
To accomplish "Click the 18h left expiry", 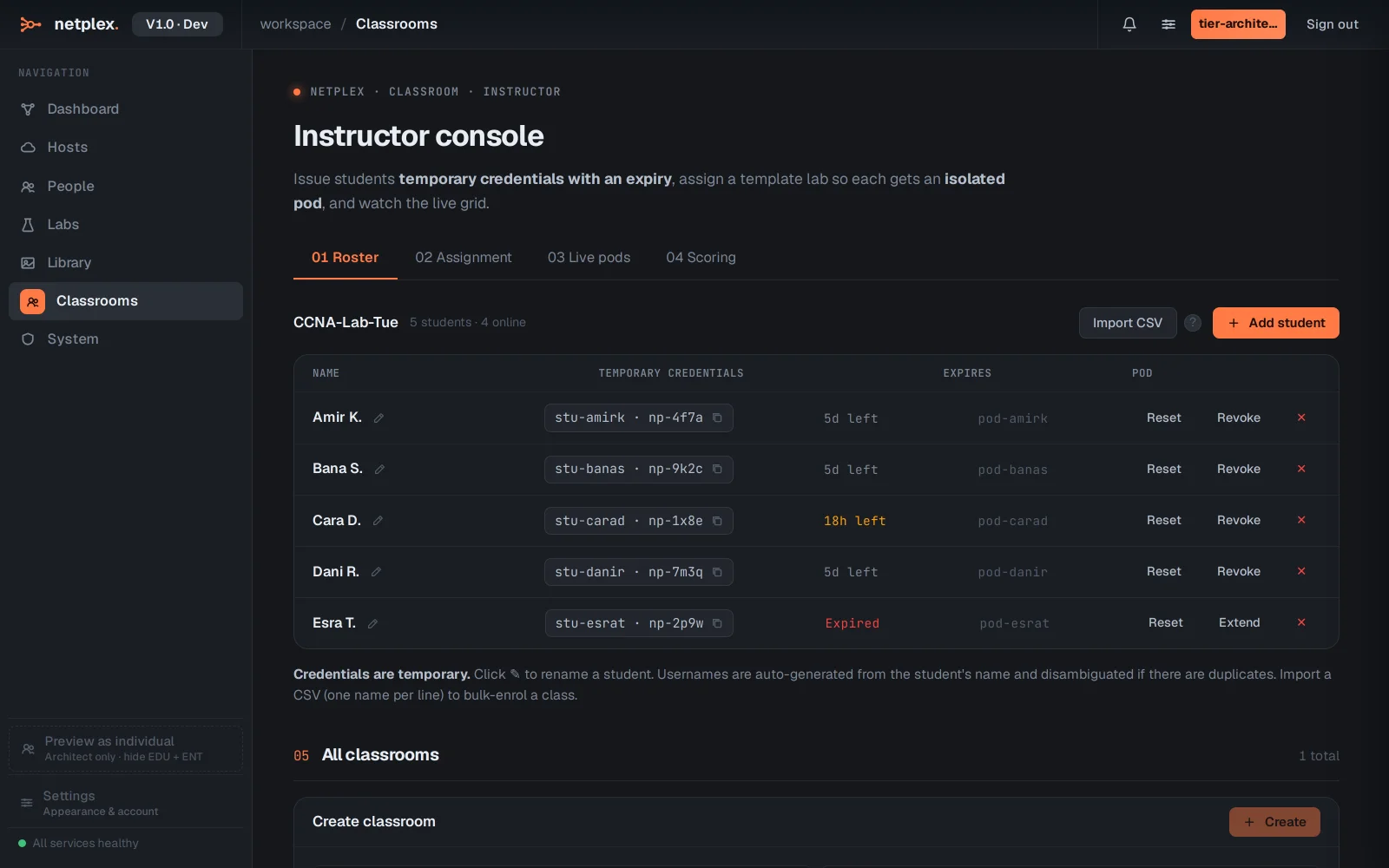I will tap(854, 522).
